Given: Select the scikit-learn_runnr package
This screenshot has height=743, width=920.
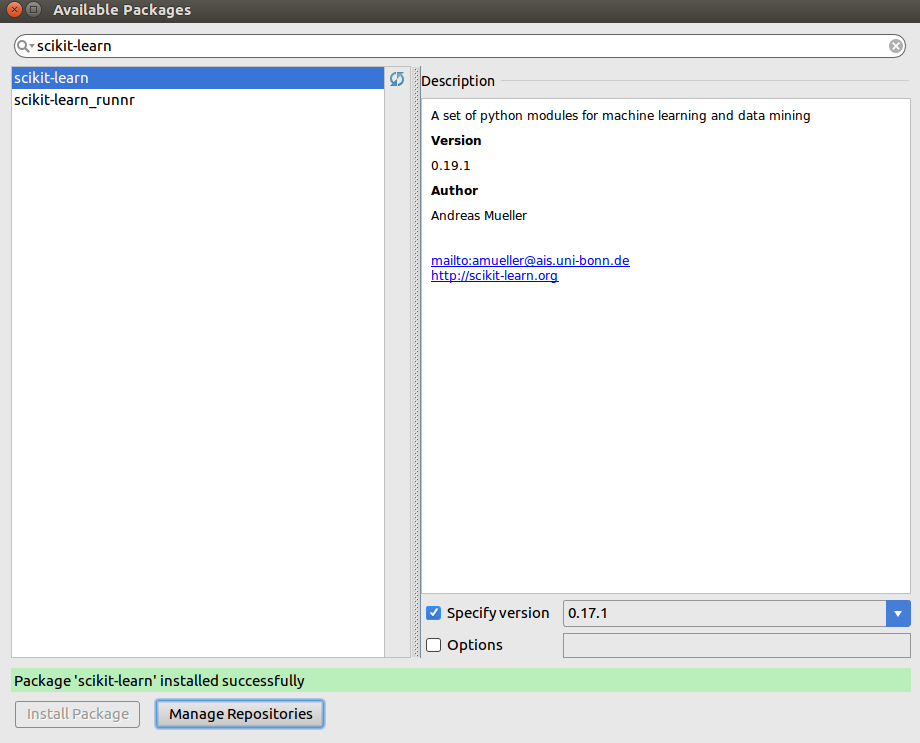Looking at the screenshot, I should click(198, 100).
